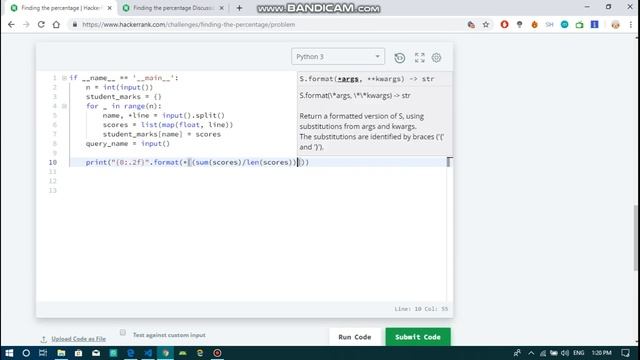Open the Chrome three-dot menu
Screen dimensions: 640x360
pos(631,24)
